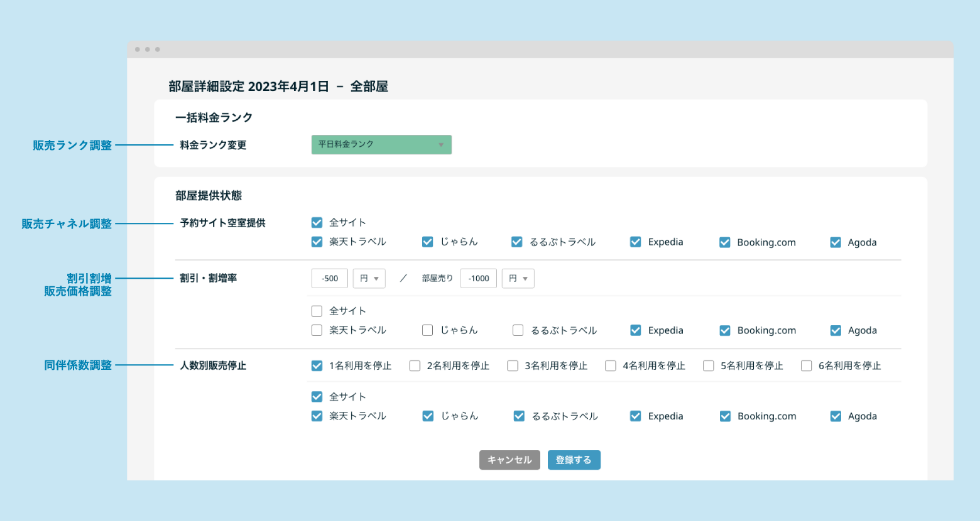Click the -500 discount amount field
The image size is (980, 521).
point(329,278)
